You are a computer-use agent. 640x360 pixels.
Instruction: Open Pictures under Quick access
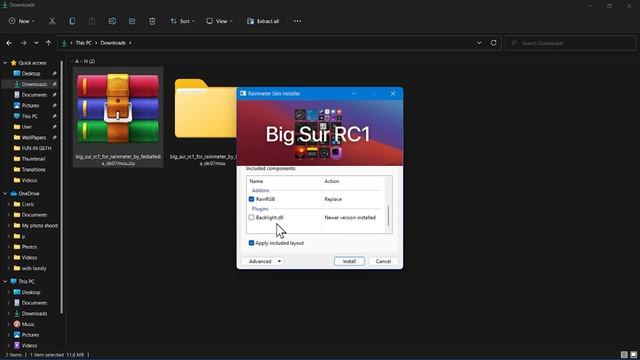click(x=30, y=106)
